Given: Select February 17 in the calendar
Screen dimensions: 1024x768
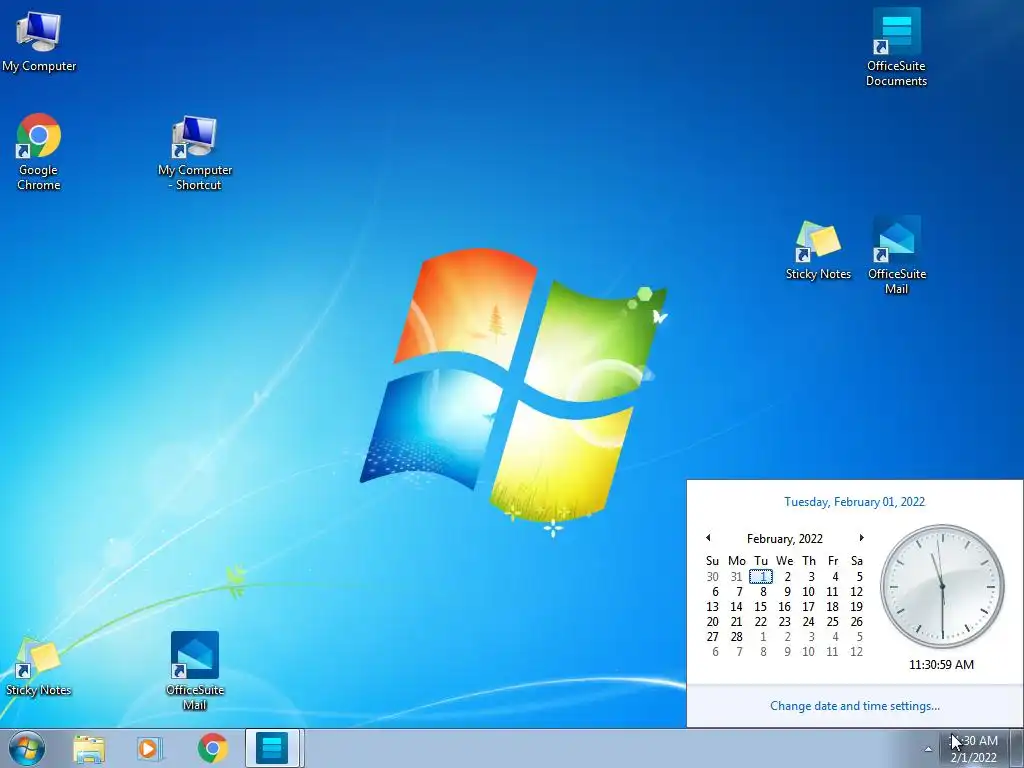Looking at the screenshot, I should click(808, 607).
